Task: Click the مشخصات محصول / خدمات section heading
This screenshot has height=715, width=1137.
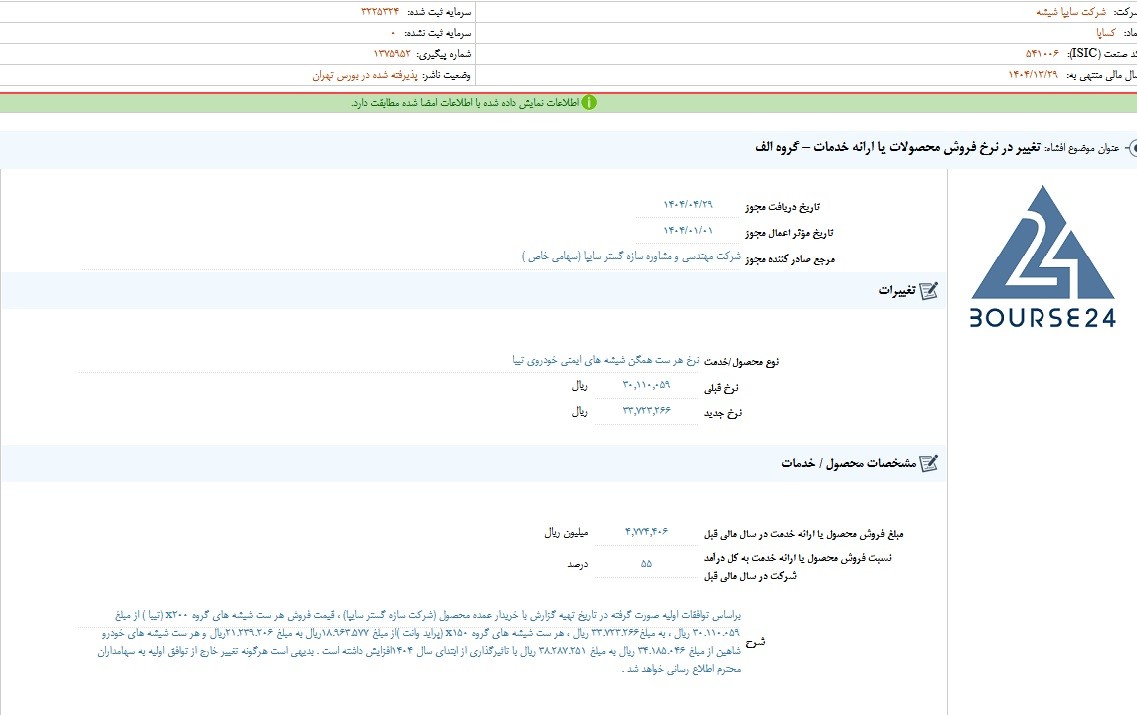Action: 848,463
